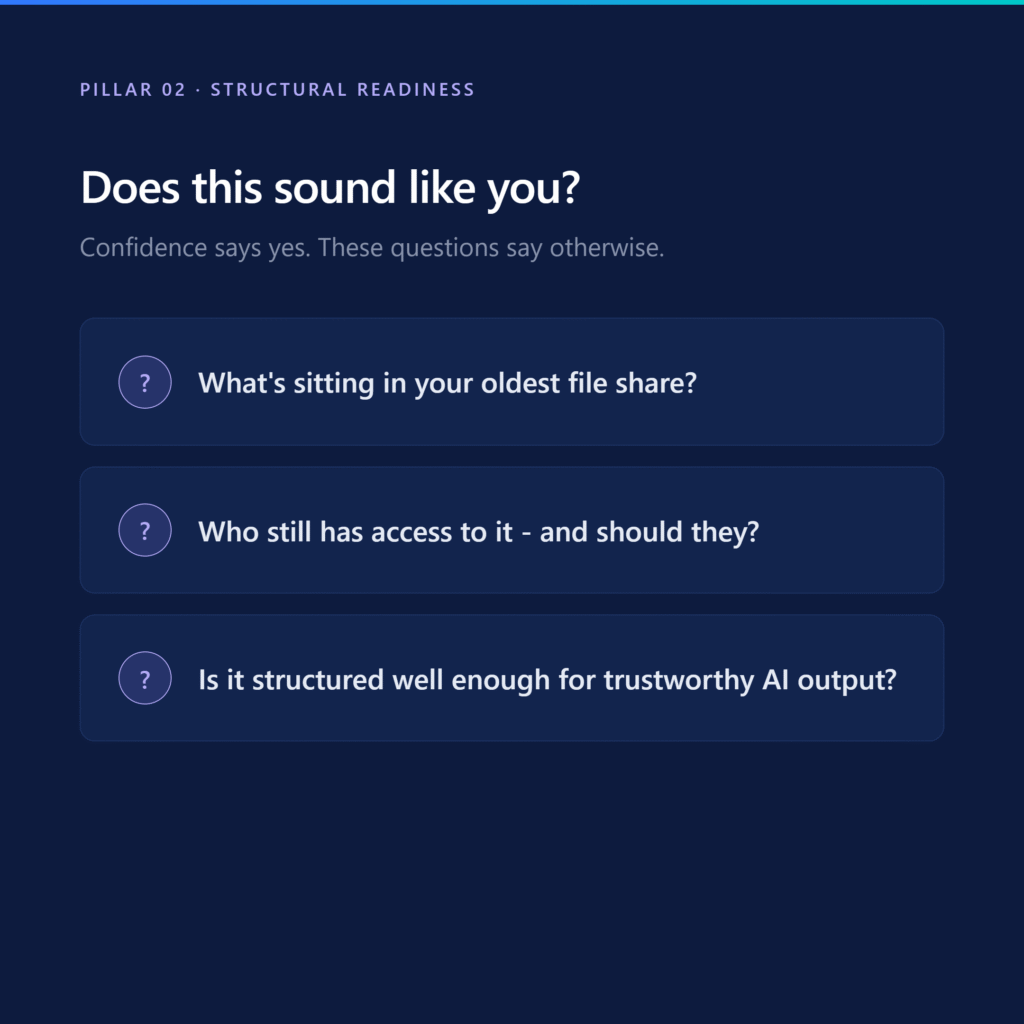Select the "Is it structured well enough" card
The height and width of the screenshot is (1024, 1024).
click(512, 678)
